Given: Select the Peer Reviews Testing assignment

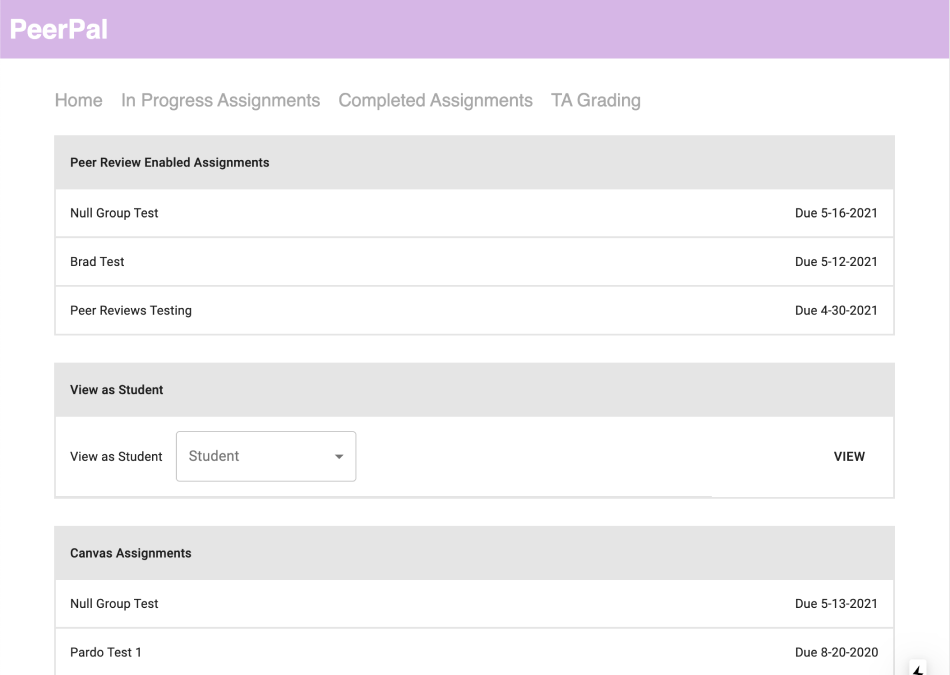Looking at the screenshot, I should point(474,310).
